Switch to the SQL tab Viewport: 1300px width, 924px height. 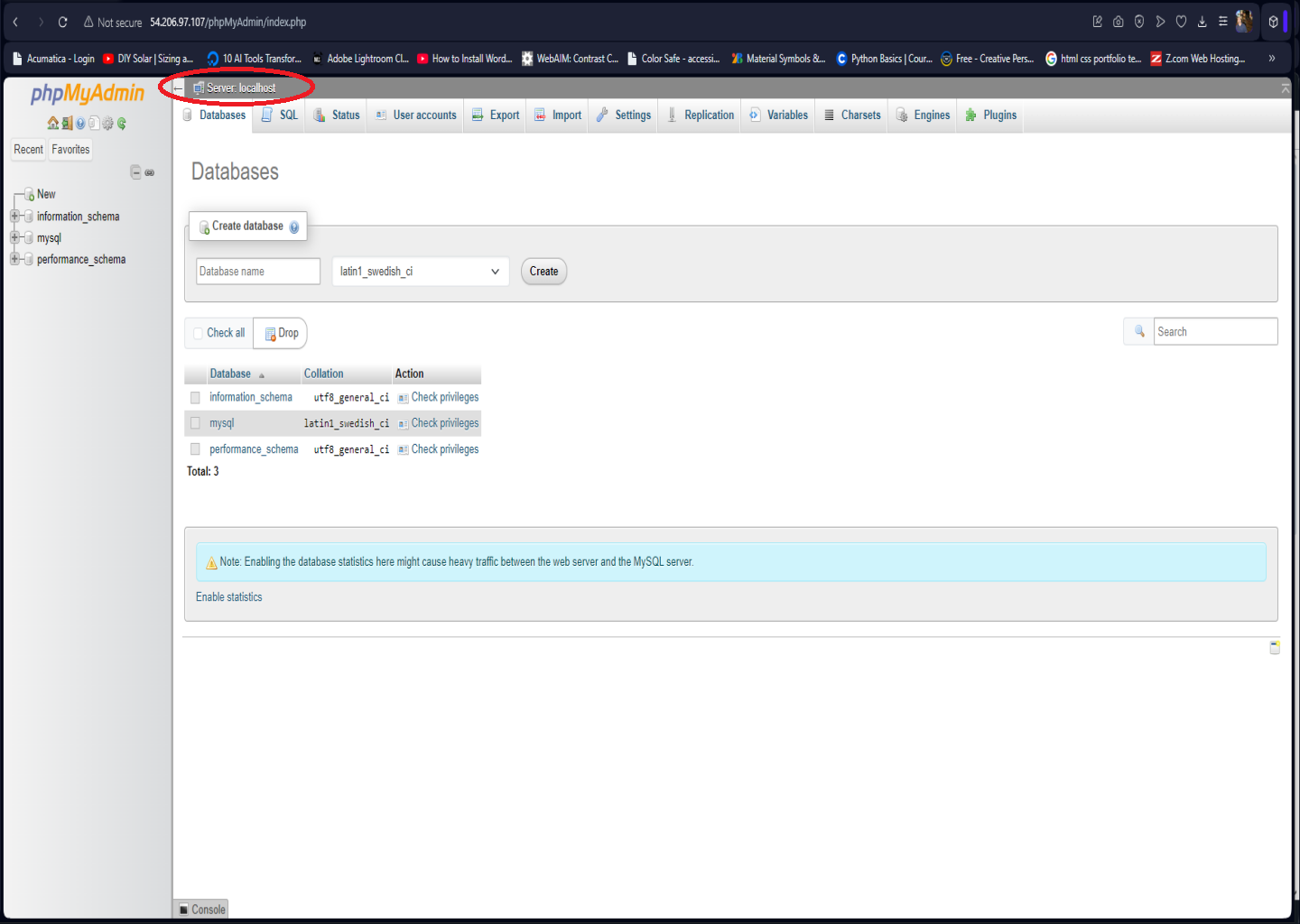(x=280, y=115)
